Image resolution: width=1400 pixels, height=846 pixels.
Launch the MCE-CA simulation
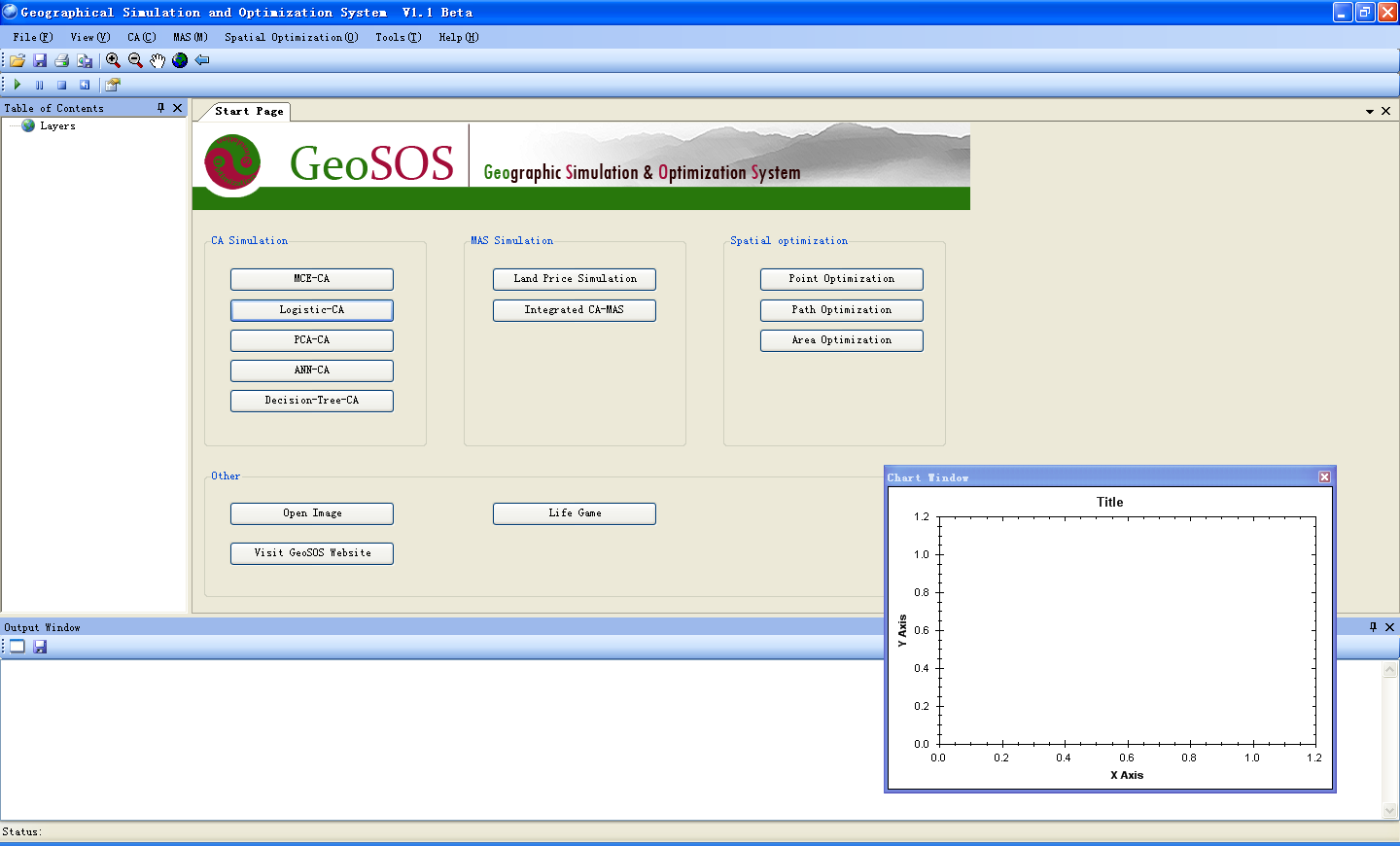click(x=312, y=279)
